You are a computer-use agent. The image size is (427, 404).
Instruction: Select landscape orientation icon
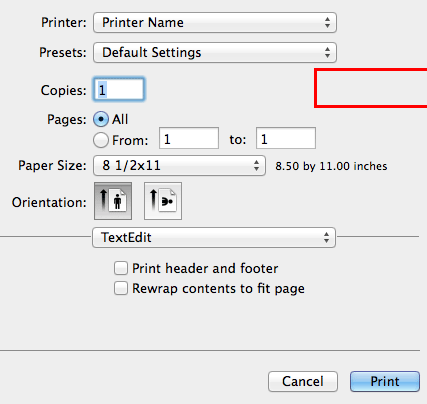pyautogui.click(x=163, y=201)
